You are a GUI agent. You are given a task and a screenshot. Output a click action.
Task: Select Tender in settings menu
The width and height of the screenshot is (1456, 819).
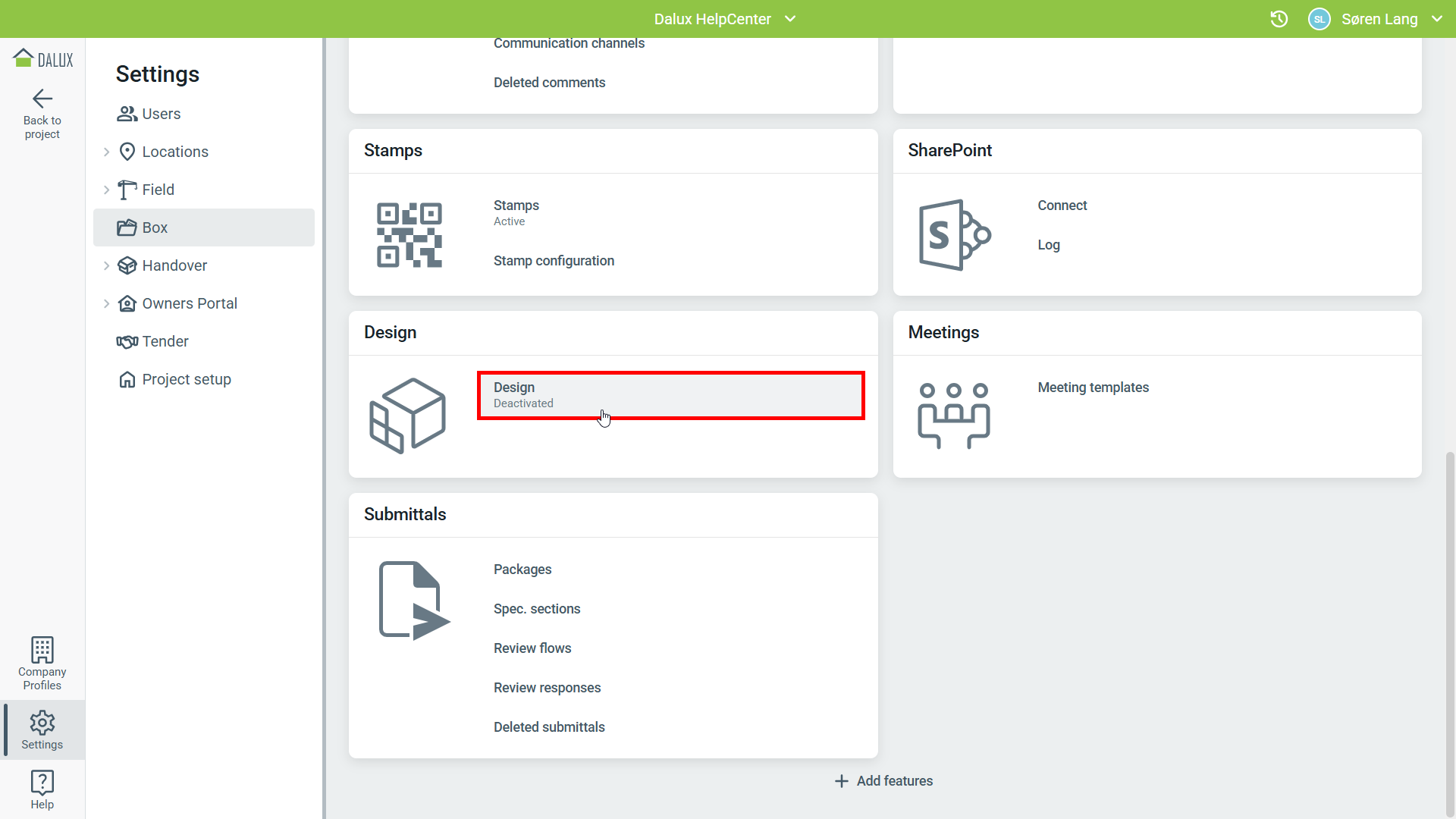click(165, 341)
